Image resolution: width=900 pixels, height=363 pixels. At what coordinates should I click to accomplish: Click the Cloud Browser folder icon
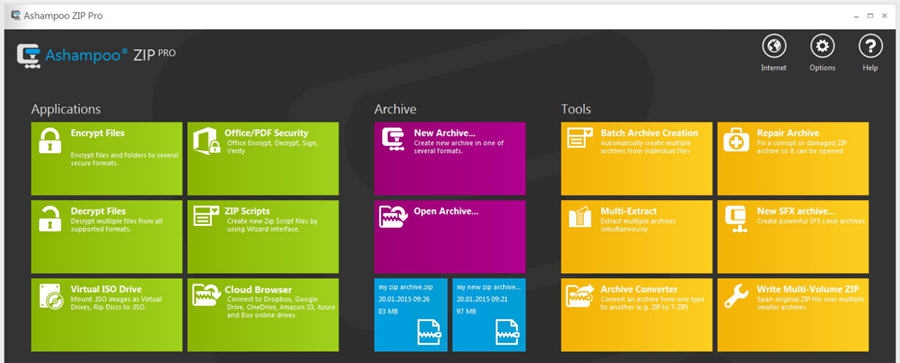click(x=207, y=295)
